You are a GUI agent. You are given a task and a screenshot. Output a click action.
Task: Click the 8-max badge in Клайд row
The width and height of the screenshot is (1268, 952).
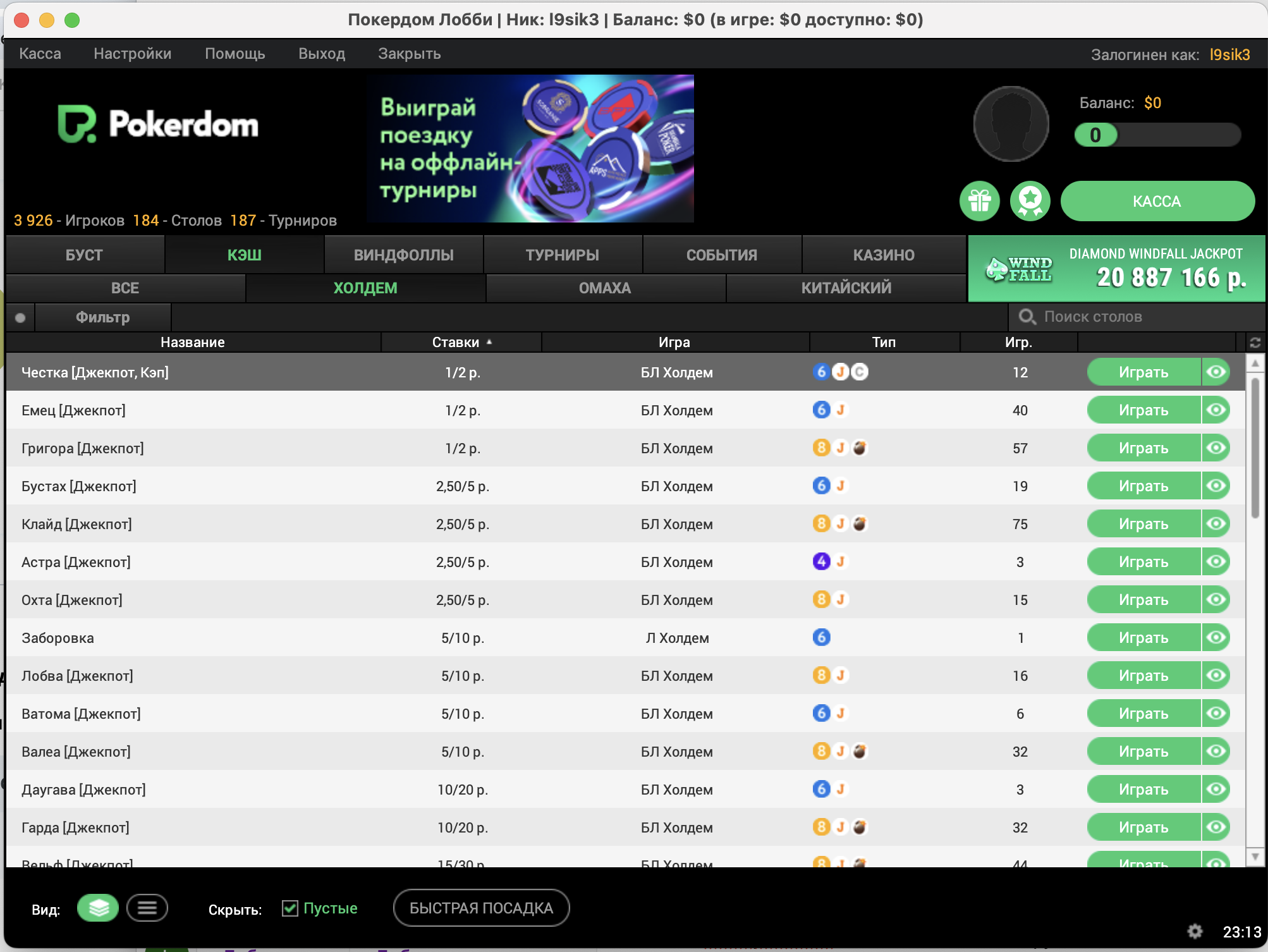[821, 523]
